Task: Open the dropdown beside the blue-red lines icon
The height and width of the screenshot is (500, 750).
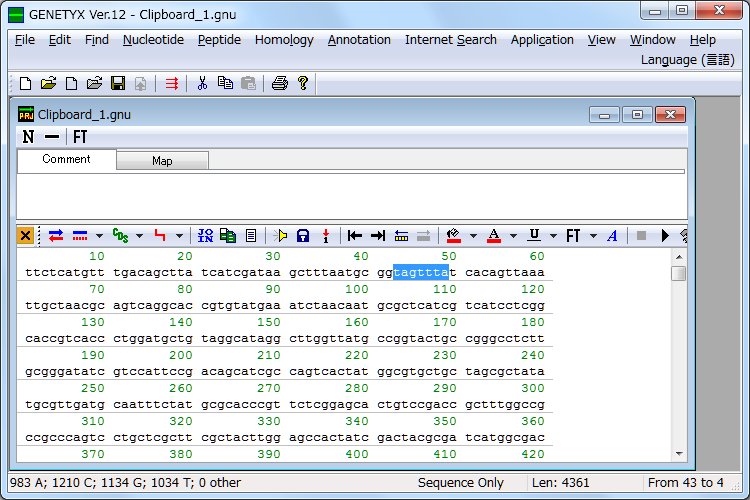Action: click(99, 235)
